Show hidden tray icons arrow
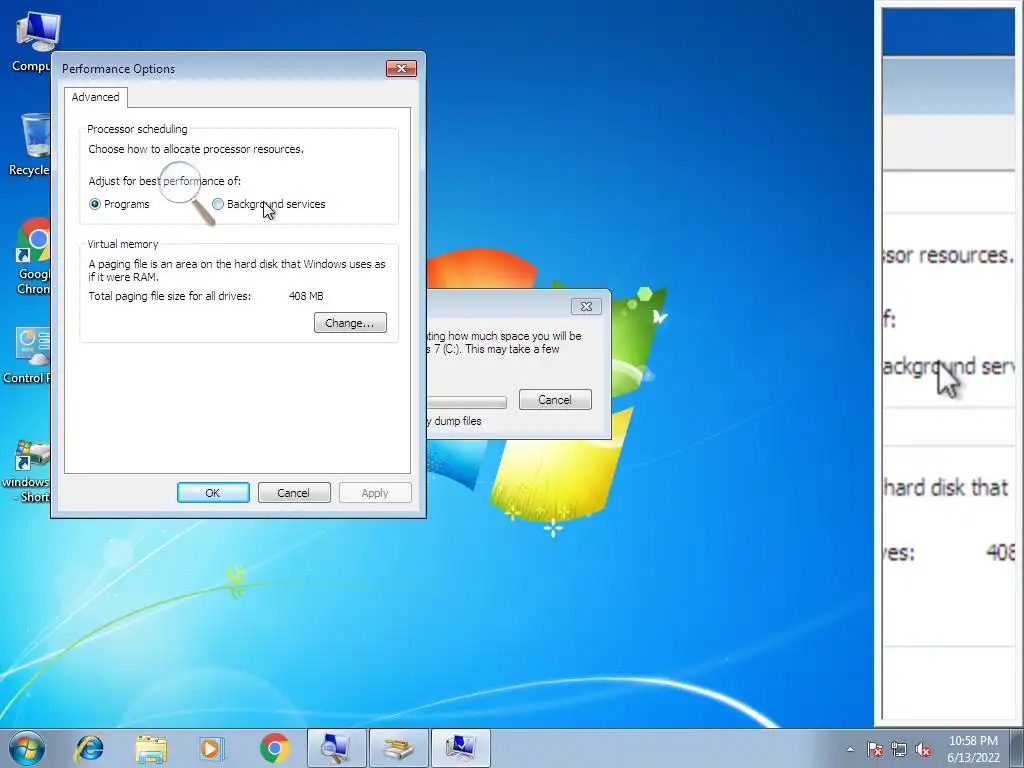This screenshot has width=1024, height=768. tap(850, 749)
